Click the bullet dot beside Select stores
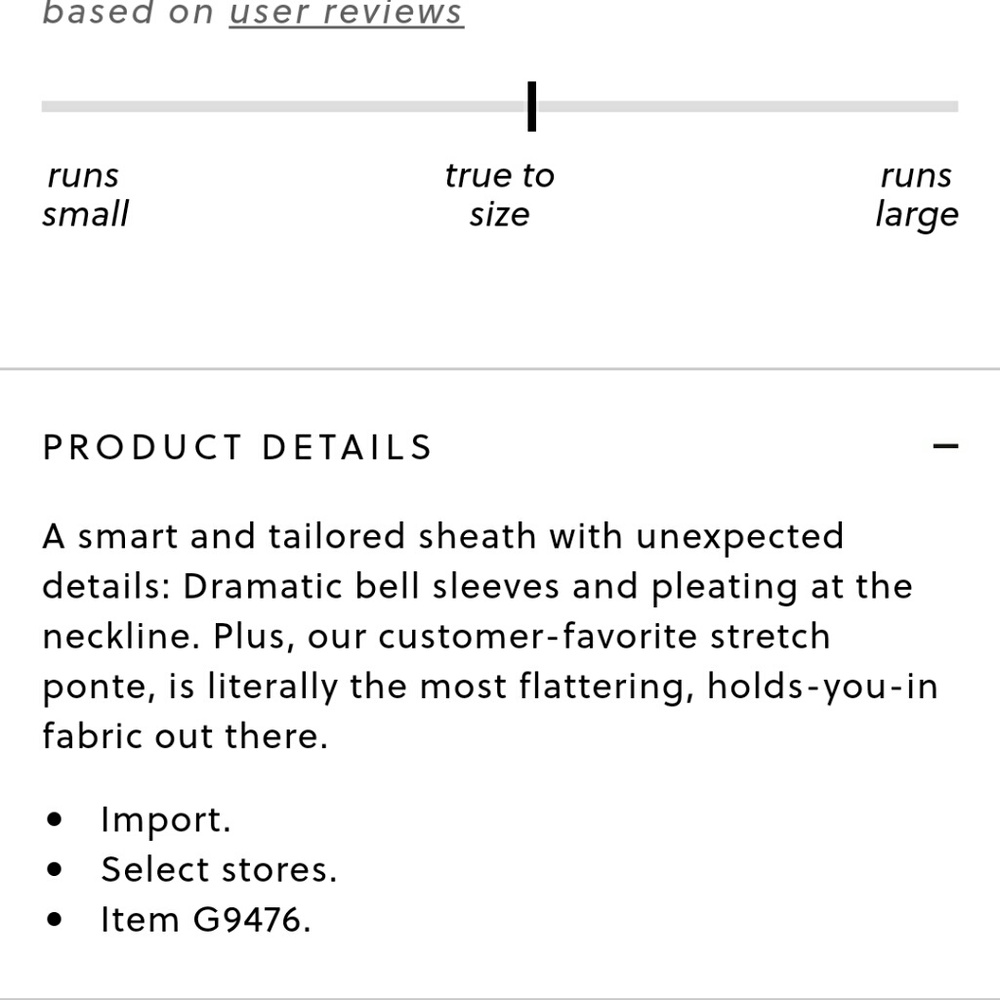This screenshot has height=1000, width=1000. (x=55, y=870)
